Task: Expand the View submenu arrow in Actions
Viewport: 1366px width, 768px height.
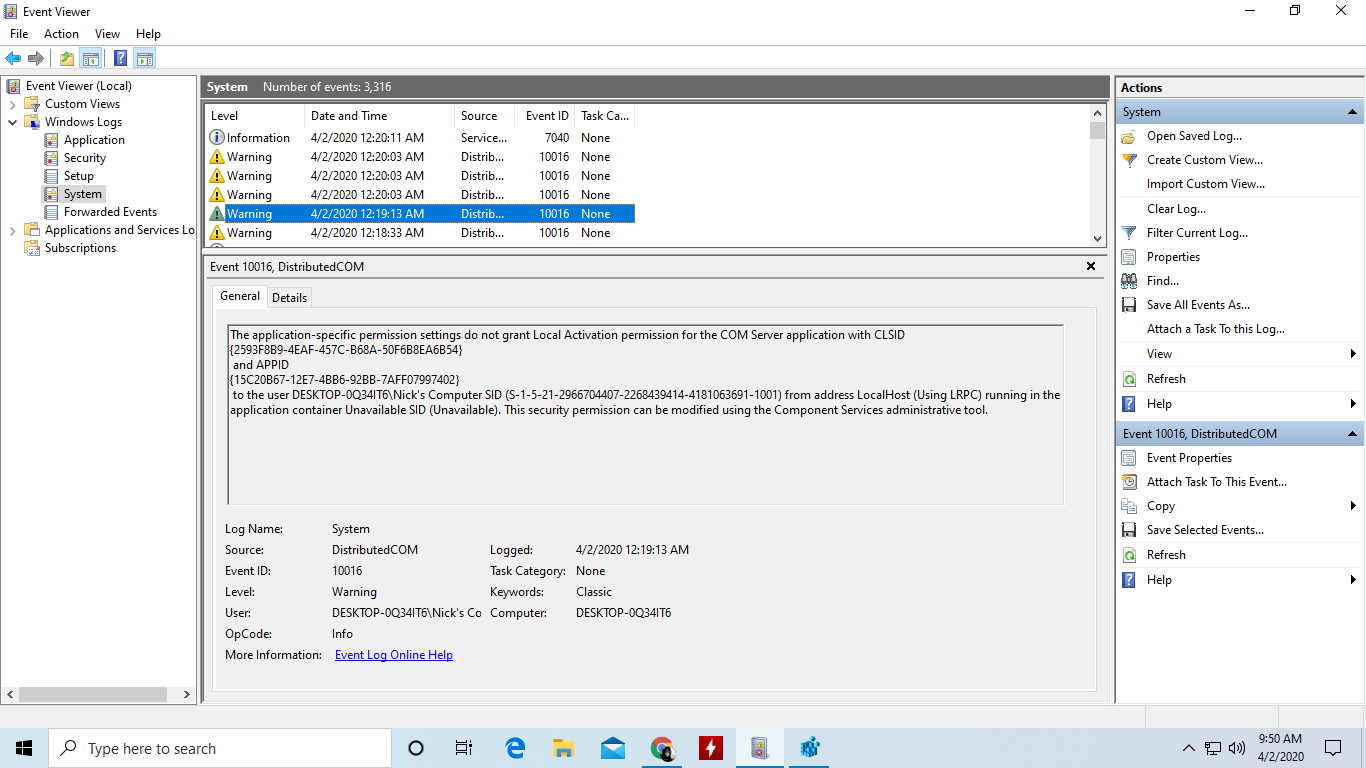Action: tap(1352, 354)
